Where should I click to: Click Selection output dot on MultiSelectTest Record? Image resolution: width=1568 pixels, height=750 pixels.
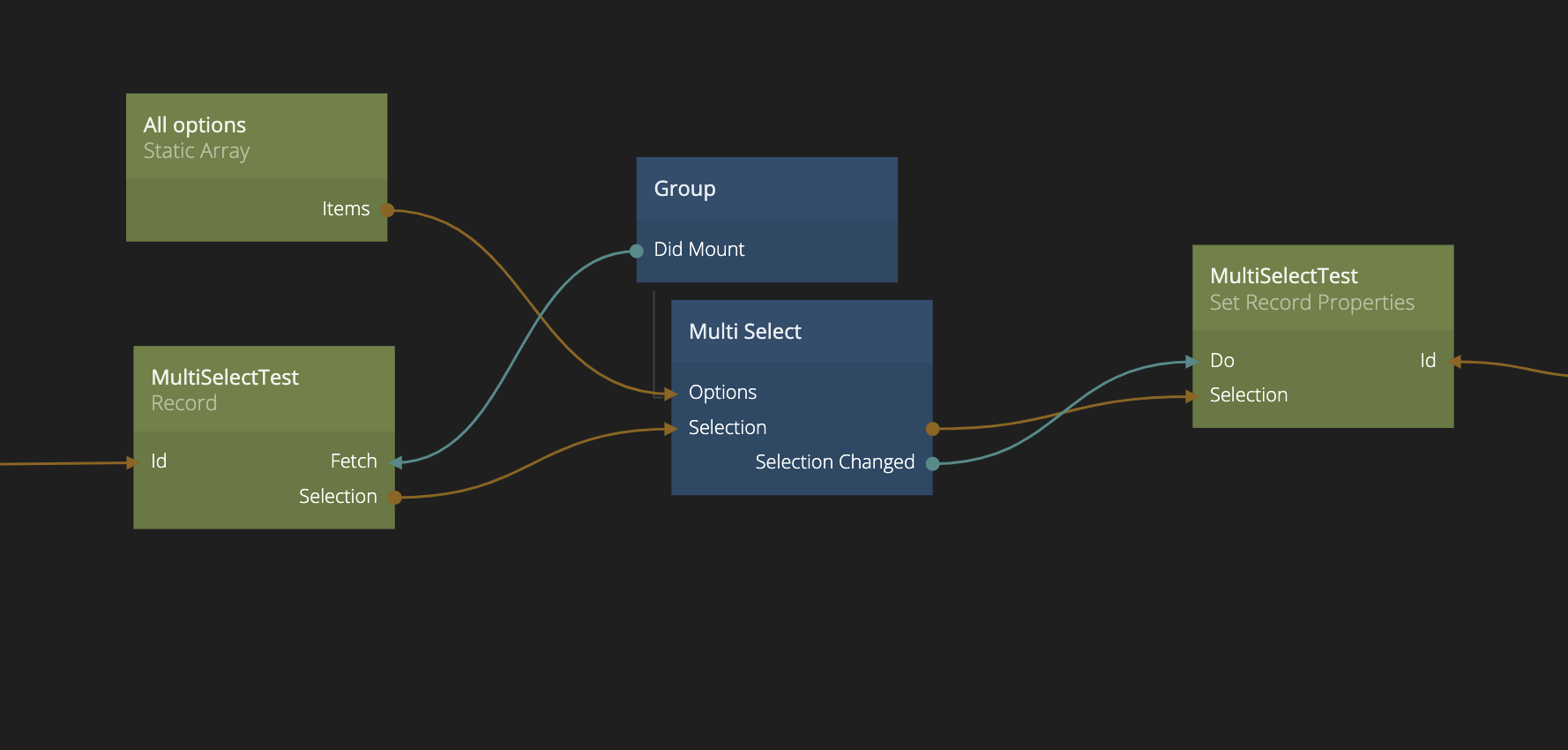395,498
